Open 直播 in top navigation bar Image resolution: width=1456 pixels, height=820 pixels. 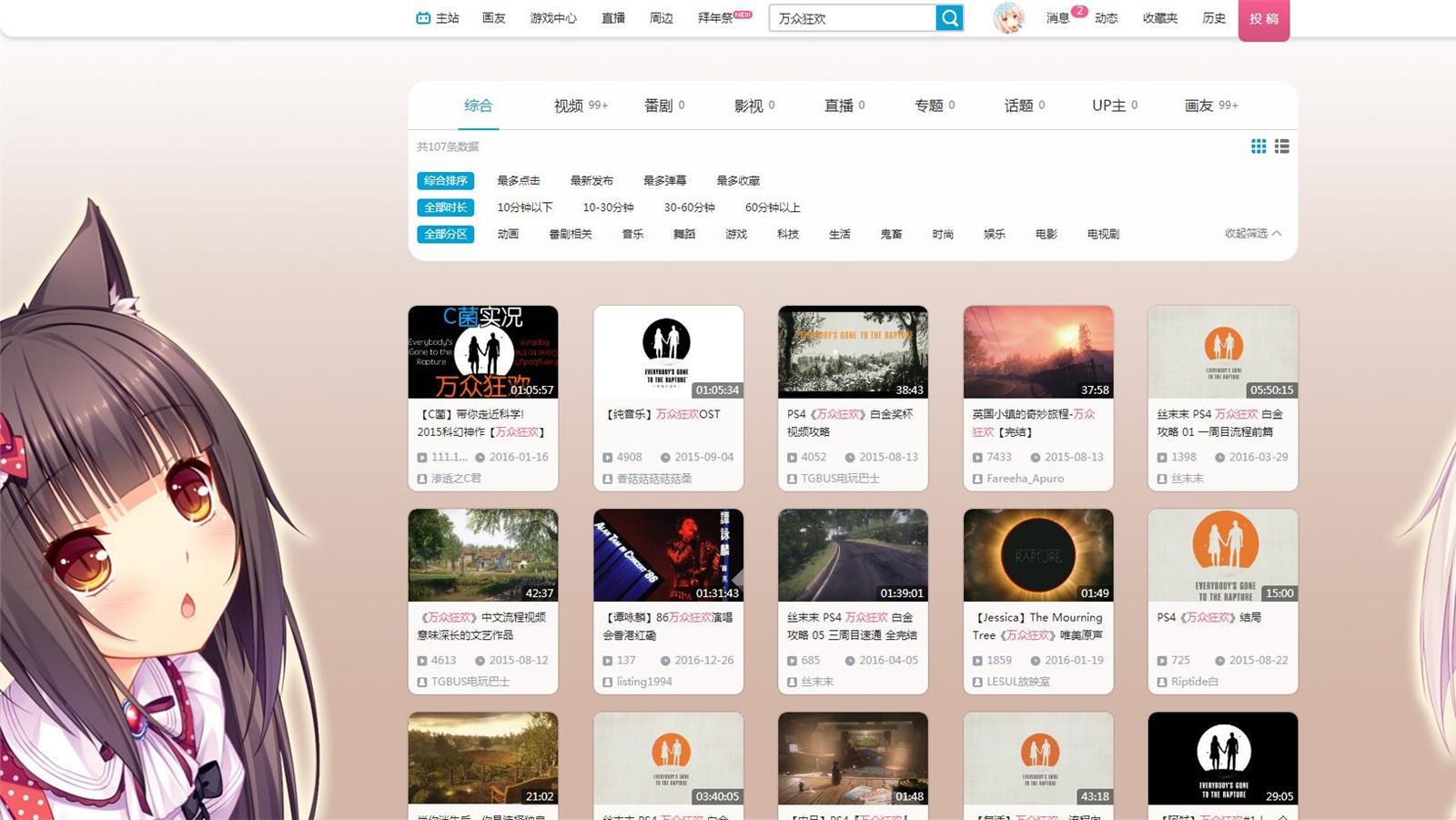[x=613, y=18]
